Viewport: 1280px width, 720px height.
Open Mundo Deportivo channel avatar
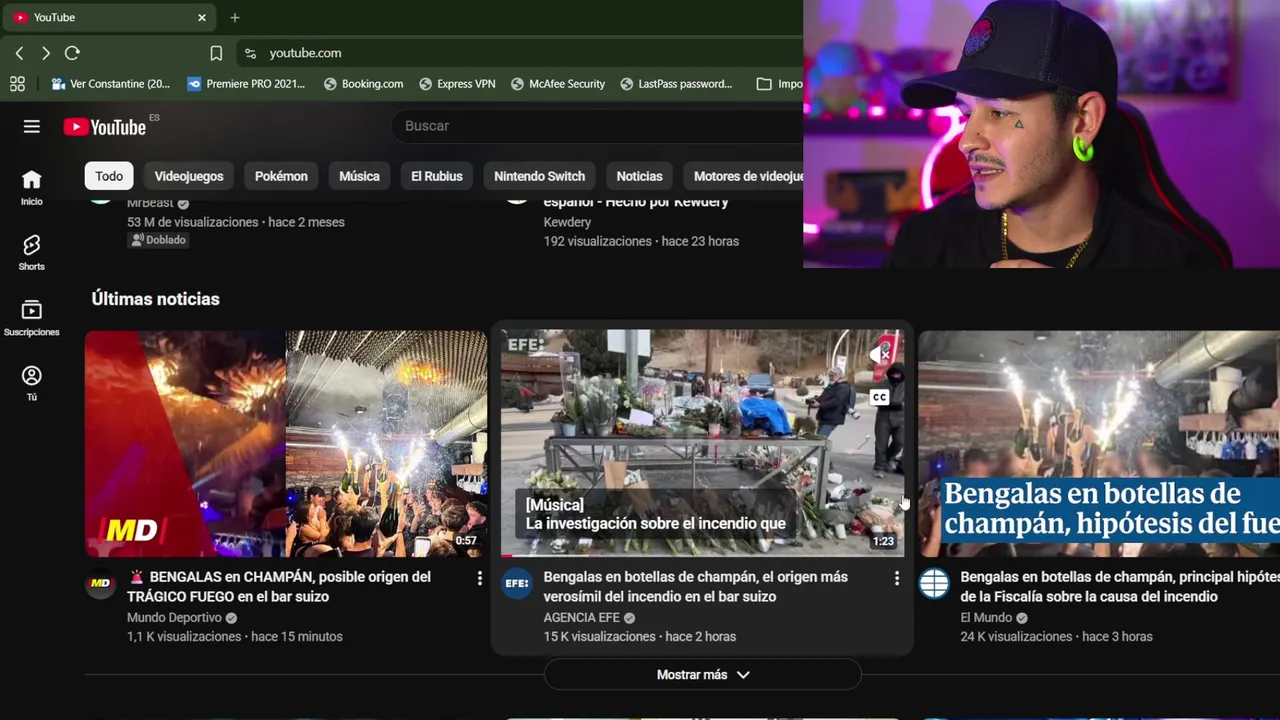click(100, 583)
